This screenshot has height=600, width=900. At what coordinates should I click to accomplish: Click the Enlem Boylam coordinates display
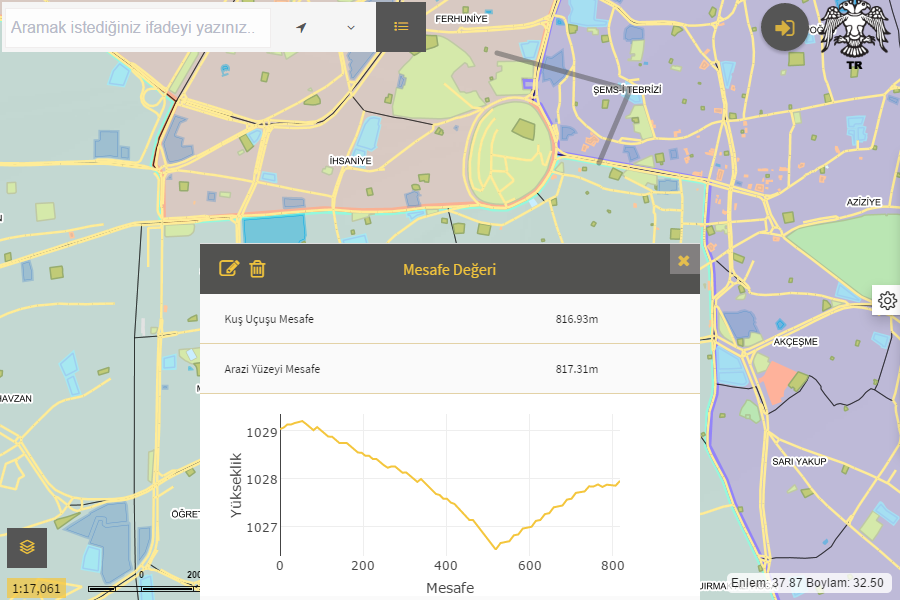pyautogui.click(x=806, y=582)
